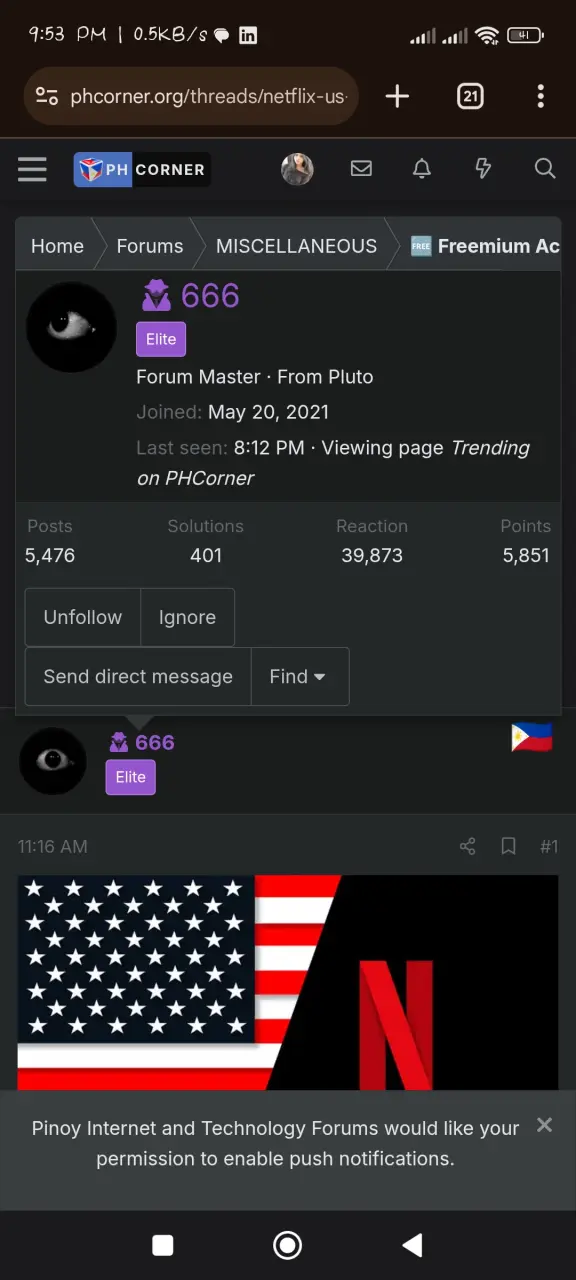Open the Netflix US flag image thumbnail

[x=288, y=982]
